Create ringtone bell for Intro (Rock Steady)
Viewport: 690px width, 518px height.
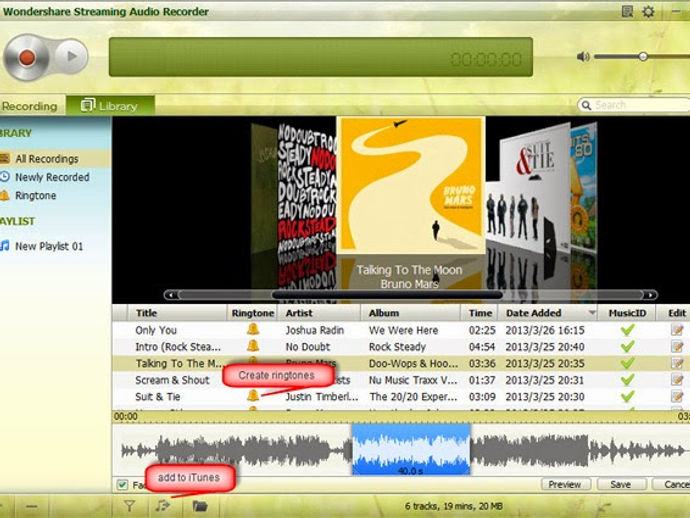point(253,346)
